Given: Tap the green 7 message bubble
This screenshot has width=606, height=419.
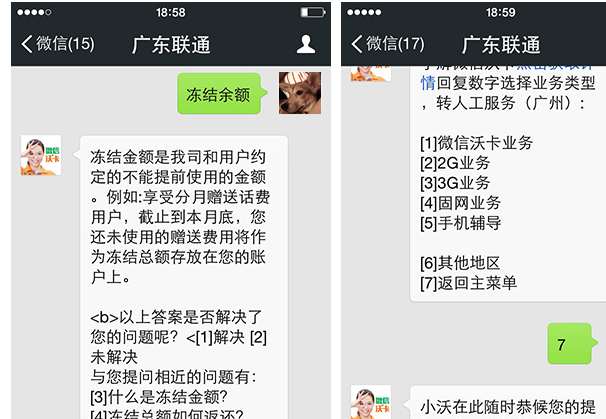Looking at the screenshot, I should tap(572, 344).
